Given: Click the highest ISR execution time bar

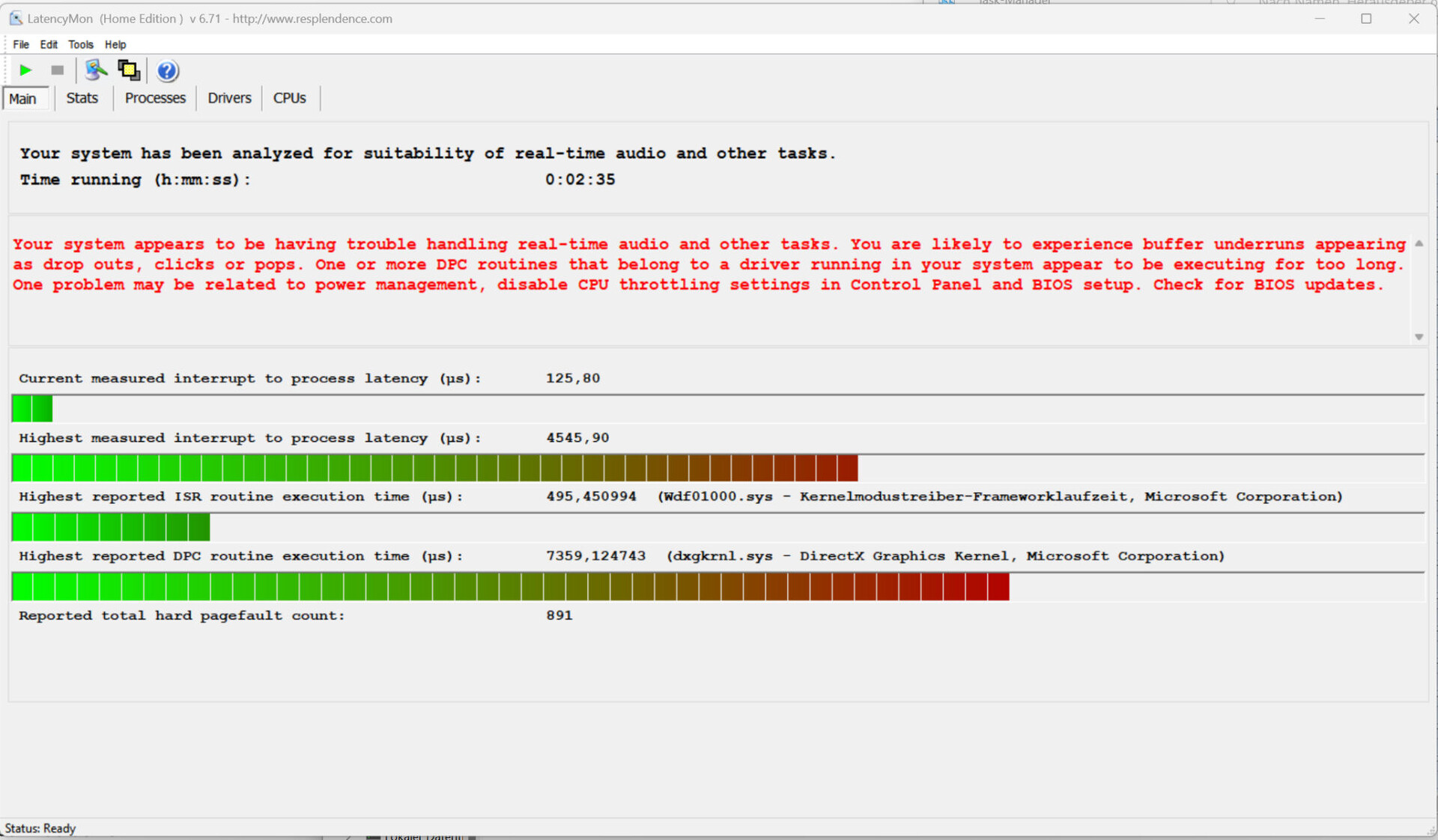Looking at the screenshot, I should click(x=718, y=527).
